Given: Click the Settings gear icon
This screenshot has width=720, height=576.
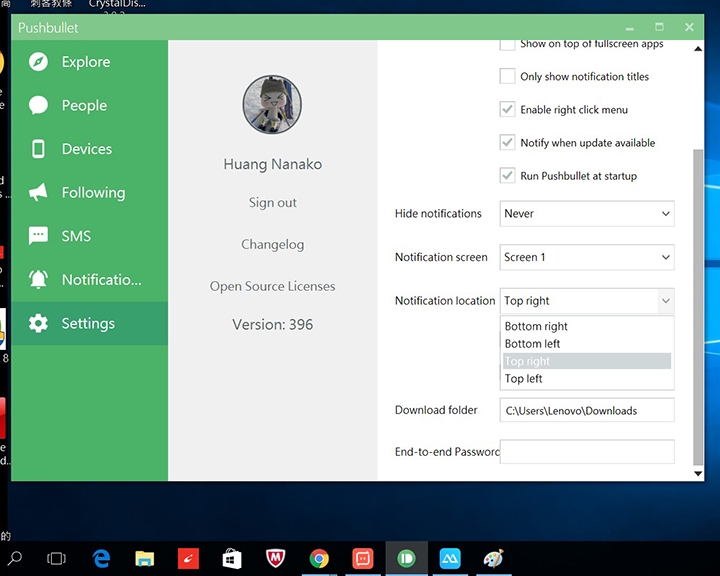Looking at the screenshot, I should pos(38,323).
